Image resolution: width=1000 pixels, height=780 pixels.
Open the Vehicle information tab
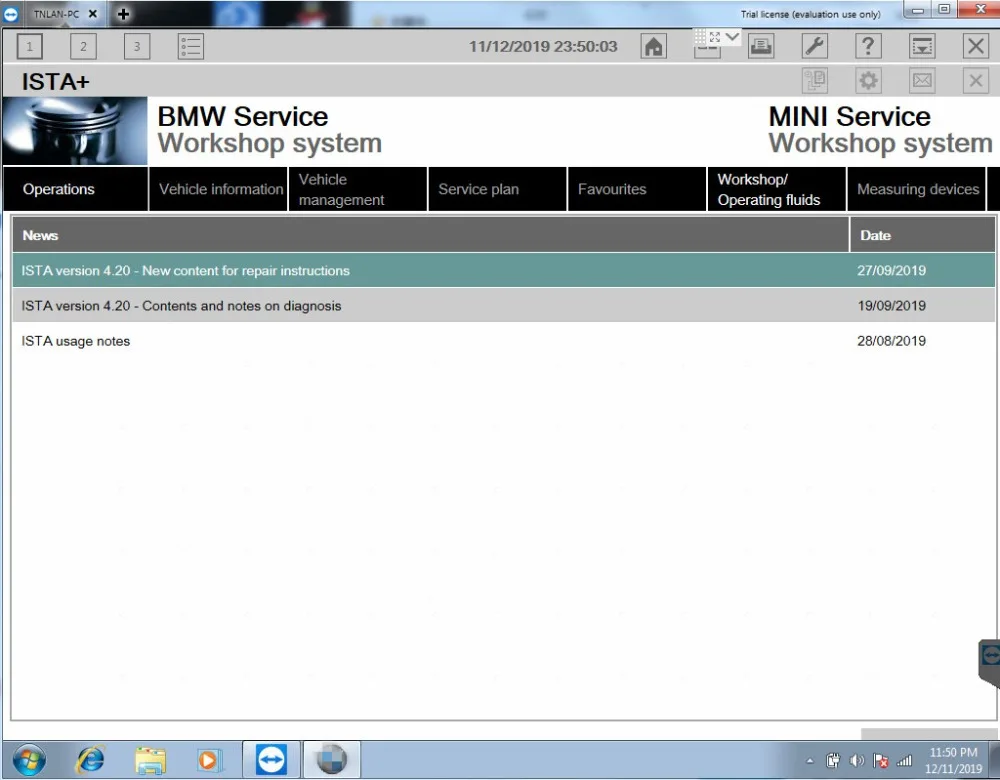[x=218, y=189]
